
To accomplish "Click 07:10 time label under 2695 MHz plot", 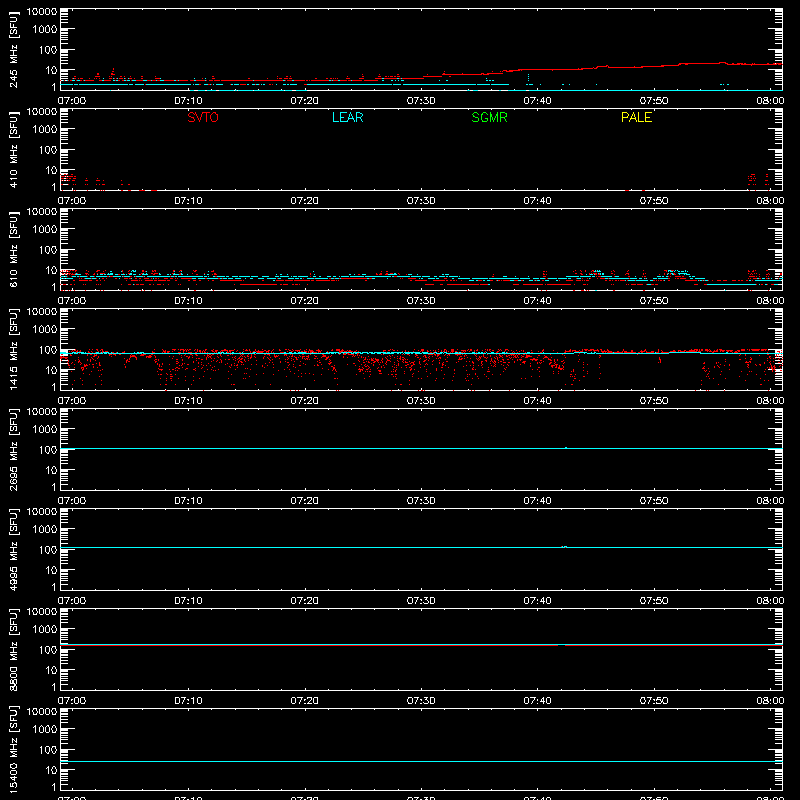I will [x=188, y=501].
